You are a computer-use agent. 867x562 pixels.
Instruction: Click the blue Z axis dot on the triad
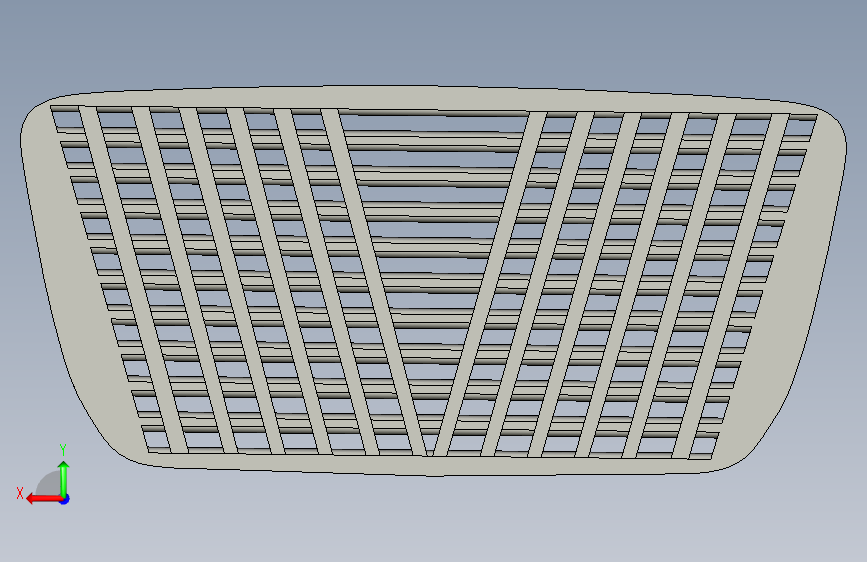click(65, 499)
